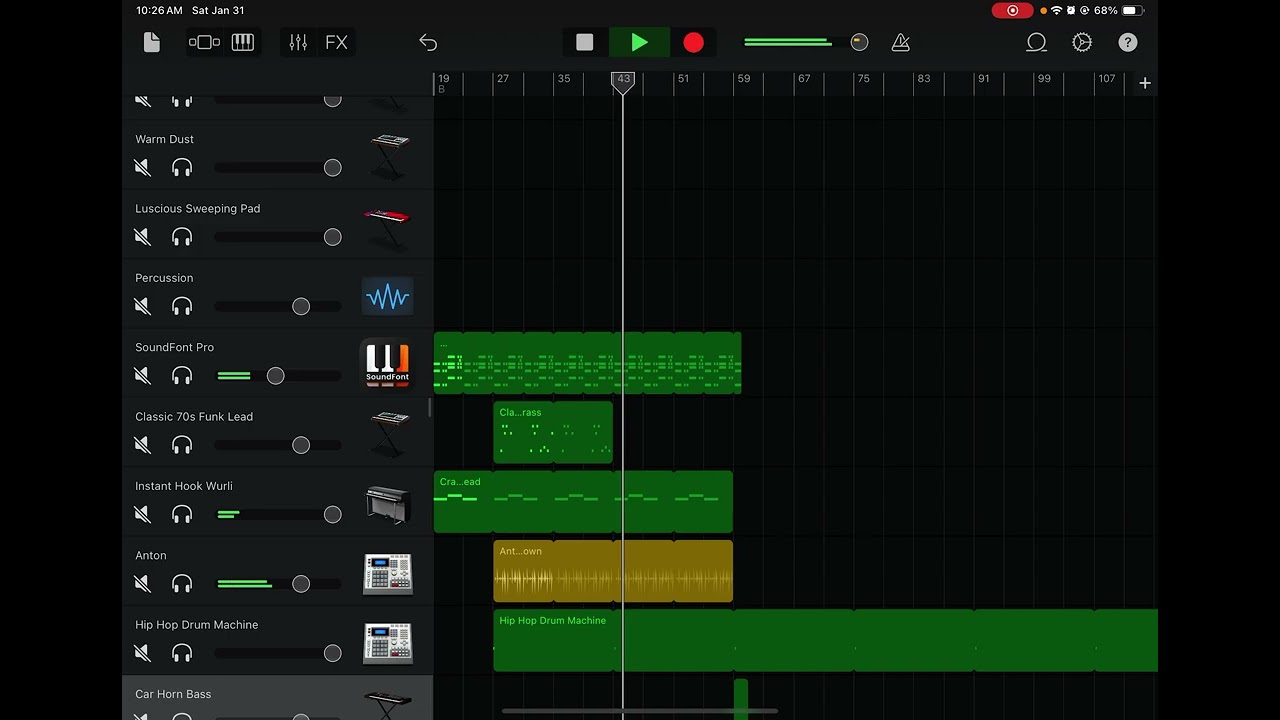Switch to the keyboard instrument view
Image resolution: width=1280 pixels, height=720 pixels.
point(243,42)
